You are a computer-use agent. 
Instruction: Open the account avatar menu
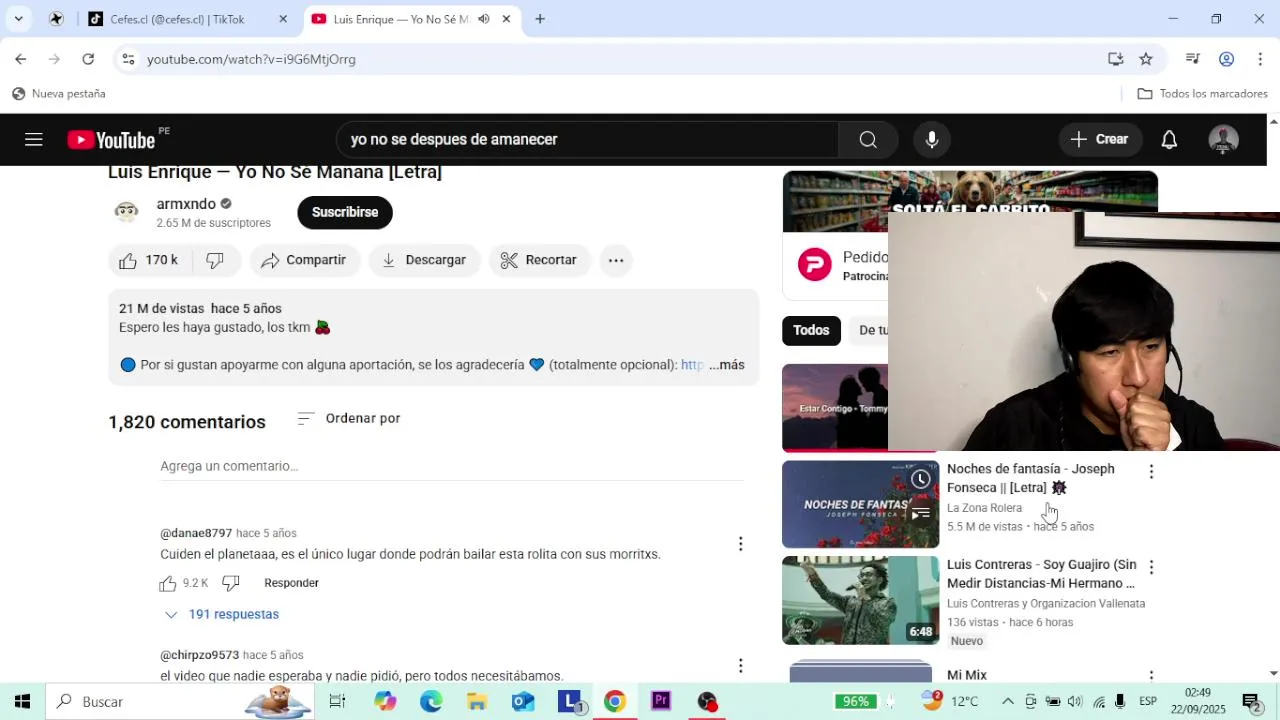point(1223,139)
